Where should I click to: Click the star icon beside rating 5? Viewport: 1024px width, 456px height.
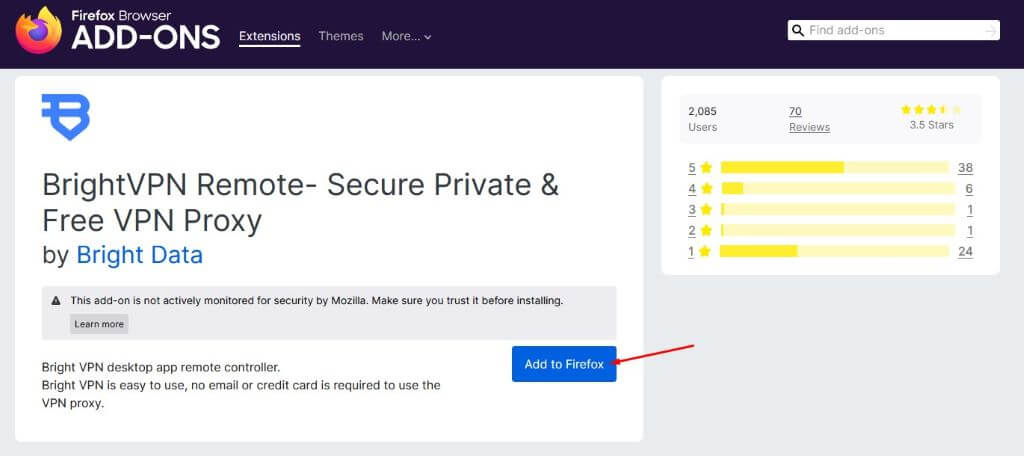(706, 168)
